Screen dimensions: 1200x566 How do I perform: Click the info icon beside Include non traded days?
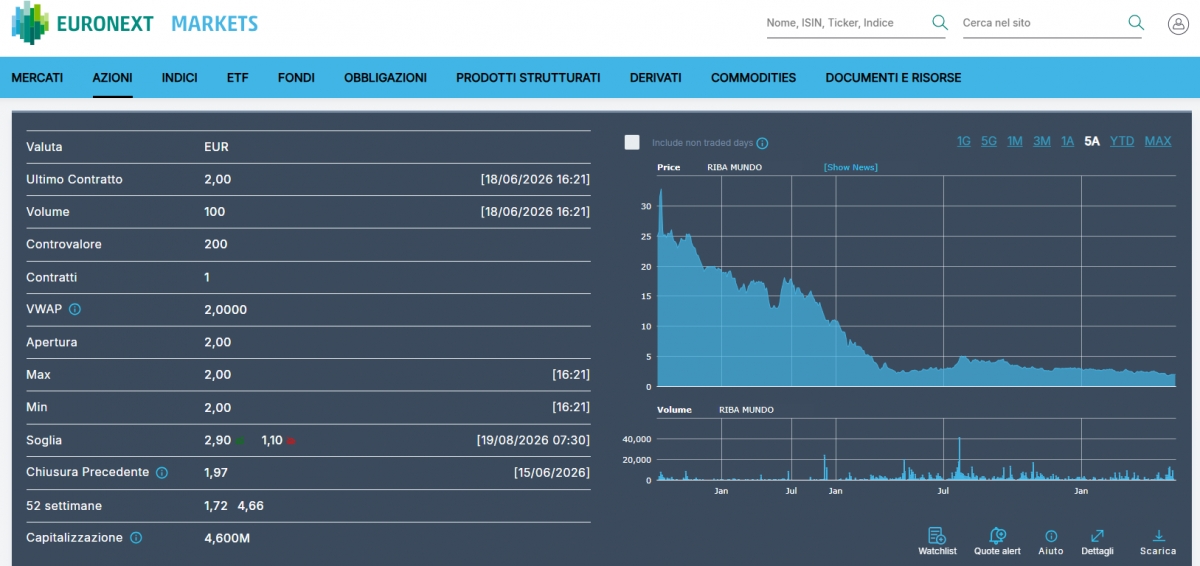click(762, 143)
